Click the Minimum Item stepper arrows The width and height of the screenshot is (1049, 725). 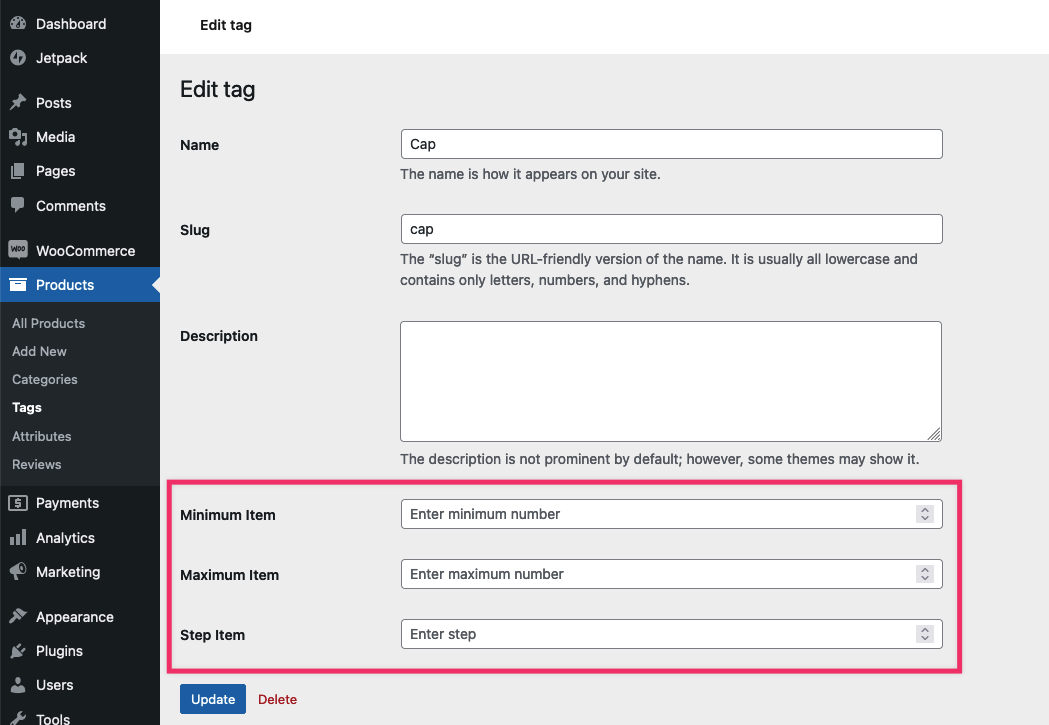click(925, 514)
